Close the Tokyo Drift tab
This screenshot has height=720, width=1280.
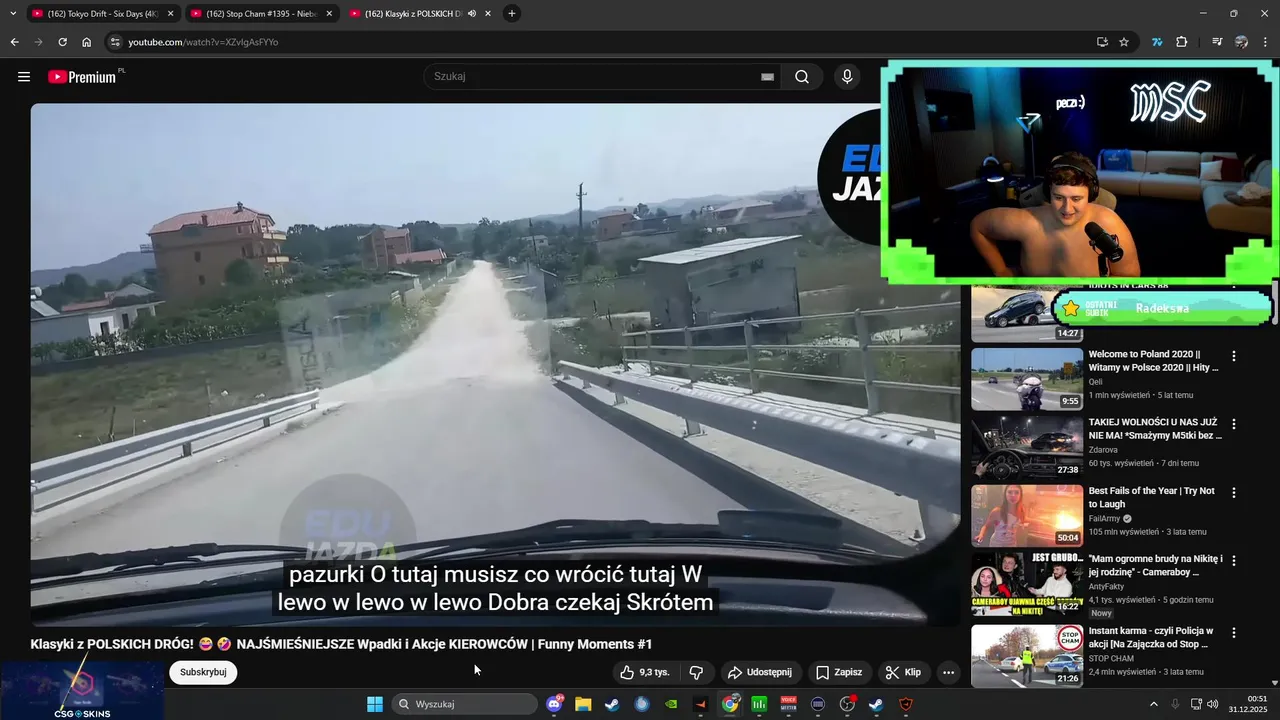[x=170, y=14]
